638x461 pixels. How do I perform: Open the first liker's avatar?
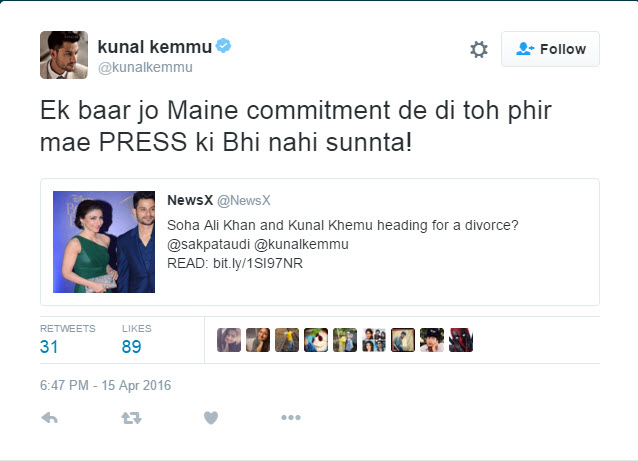pos(229,340)
